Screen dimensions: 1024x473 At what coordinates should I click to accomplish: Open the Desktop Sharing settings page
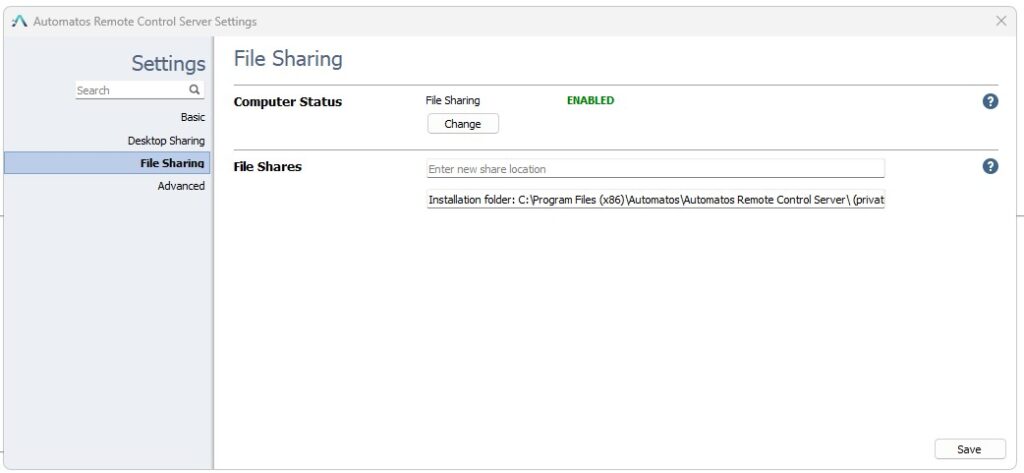coord(166,140)
